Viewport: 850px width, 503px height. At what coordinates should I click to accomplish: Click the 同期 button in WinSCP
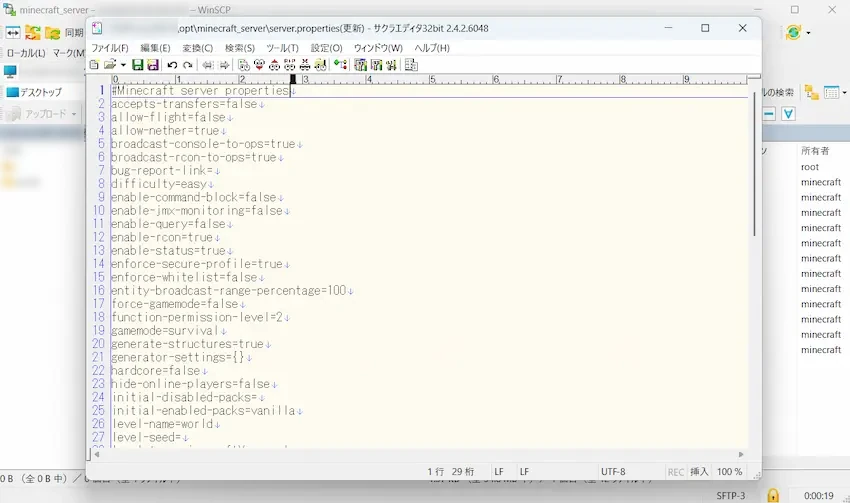[74, 33]
